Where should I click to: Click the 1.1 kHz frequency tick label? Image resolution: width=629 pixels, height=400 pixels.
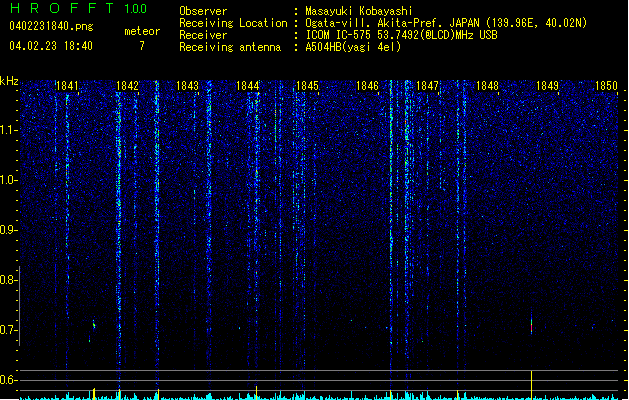[x=8, y=130]
